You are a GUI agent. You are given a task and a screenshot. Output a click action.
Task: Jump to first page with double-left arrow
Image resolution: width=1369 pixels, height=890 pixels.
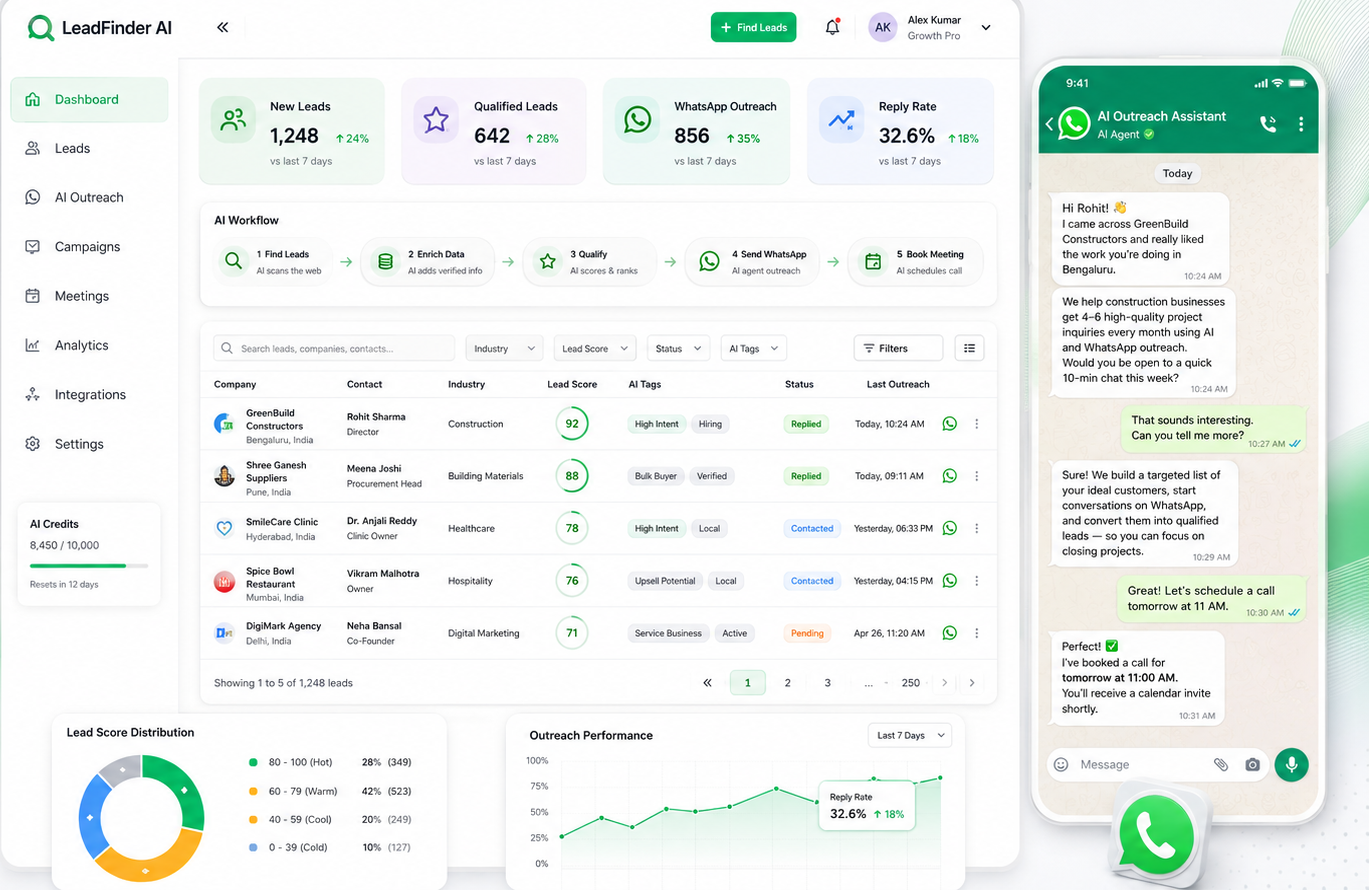pos(707,683)
